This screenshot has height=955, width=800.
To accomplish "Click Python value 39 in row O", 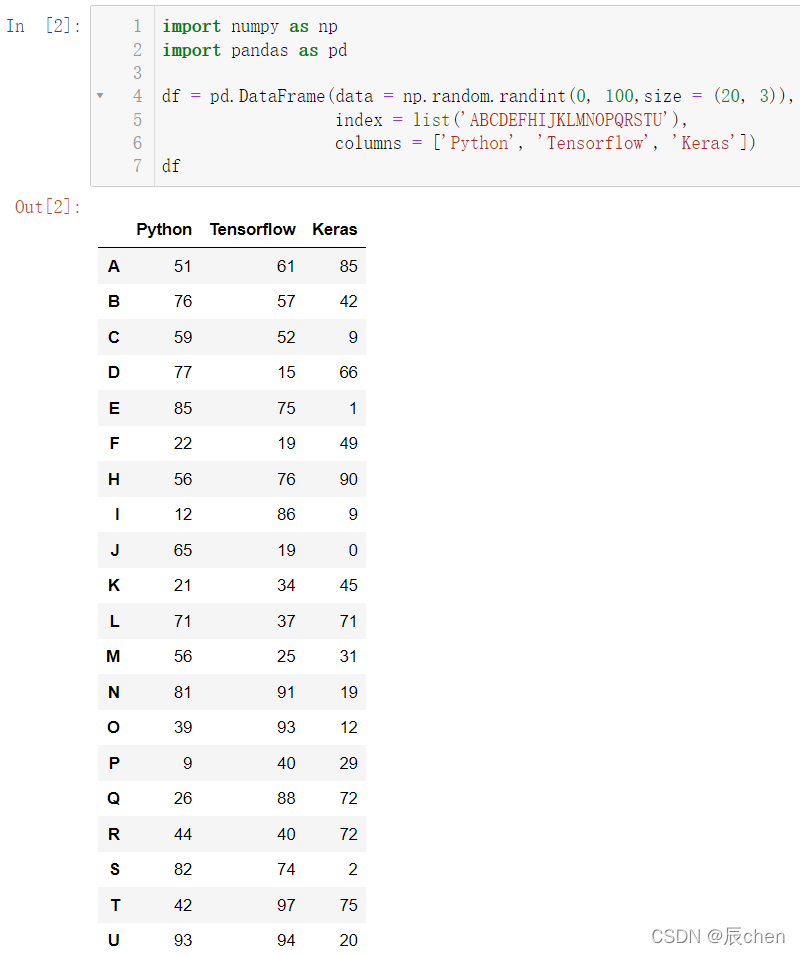I will (183, 727).
